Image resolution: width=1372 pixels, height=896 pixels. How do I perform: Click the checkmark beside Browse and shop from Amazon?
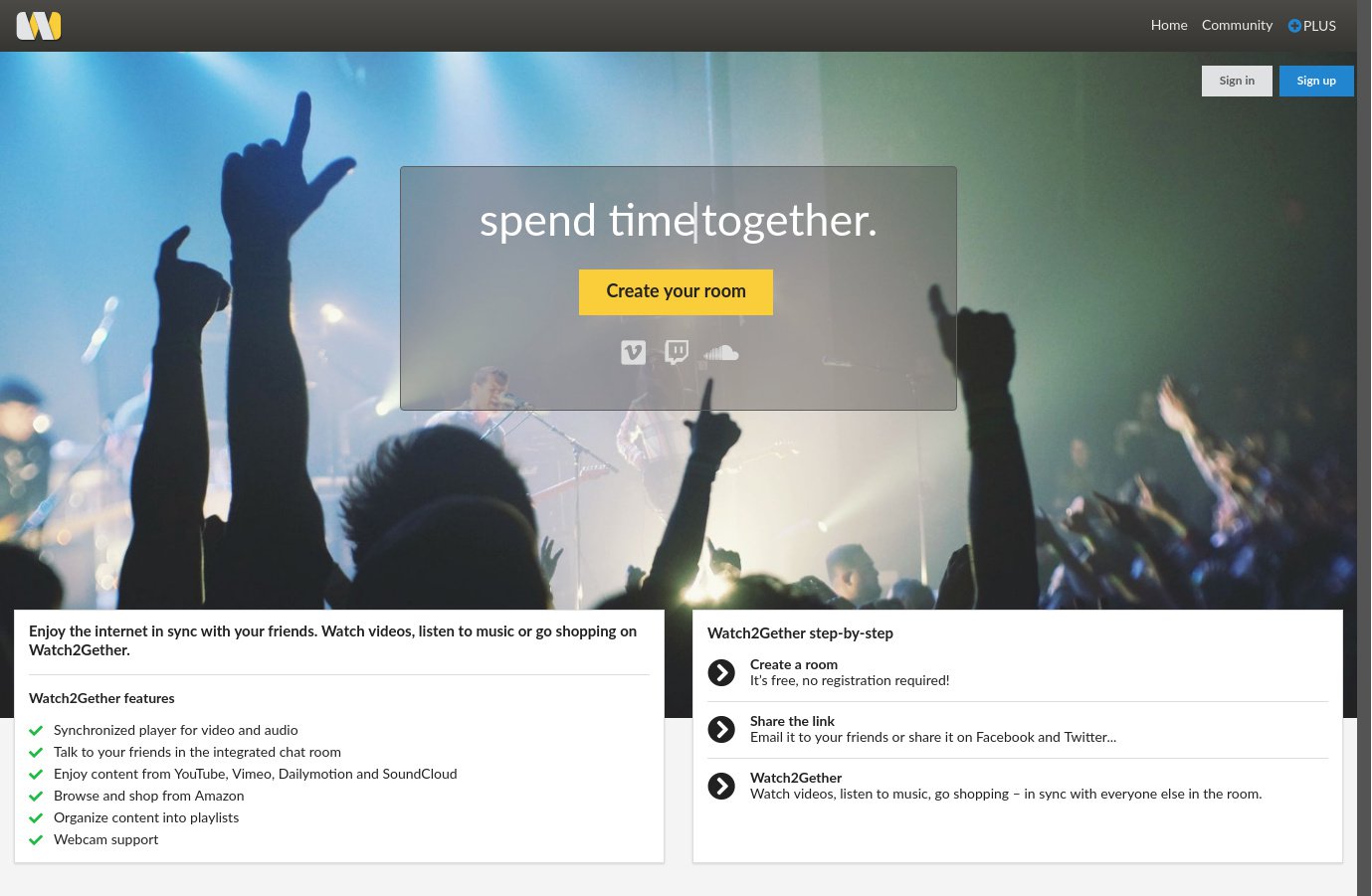pyautogui.click(x=36, y=796)
